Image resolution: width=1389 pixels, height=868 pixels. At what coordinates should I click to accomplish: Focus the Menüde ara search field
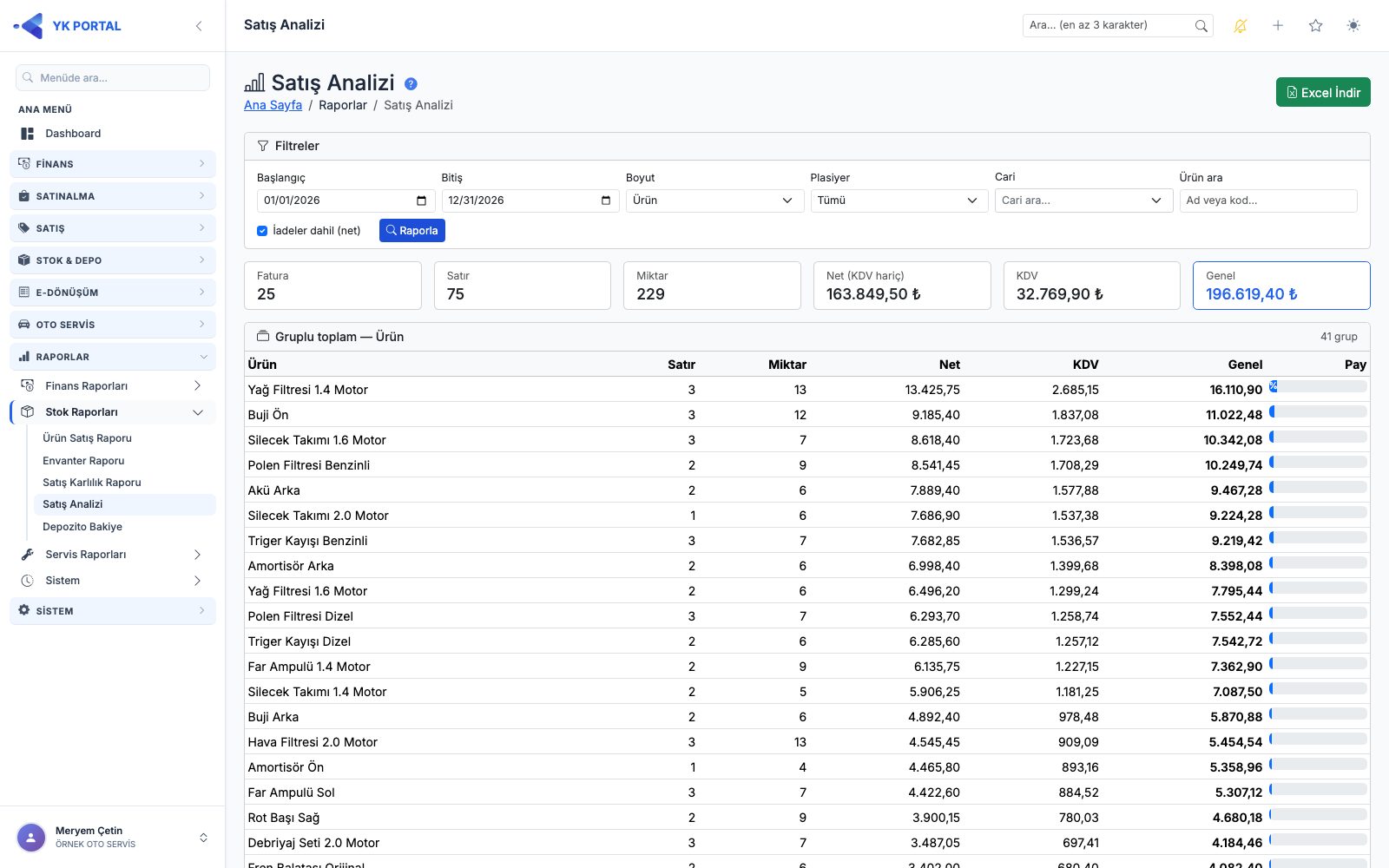point(113,78)
